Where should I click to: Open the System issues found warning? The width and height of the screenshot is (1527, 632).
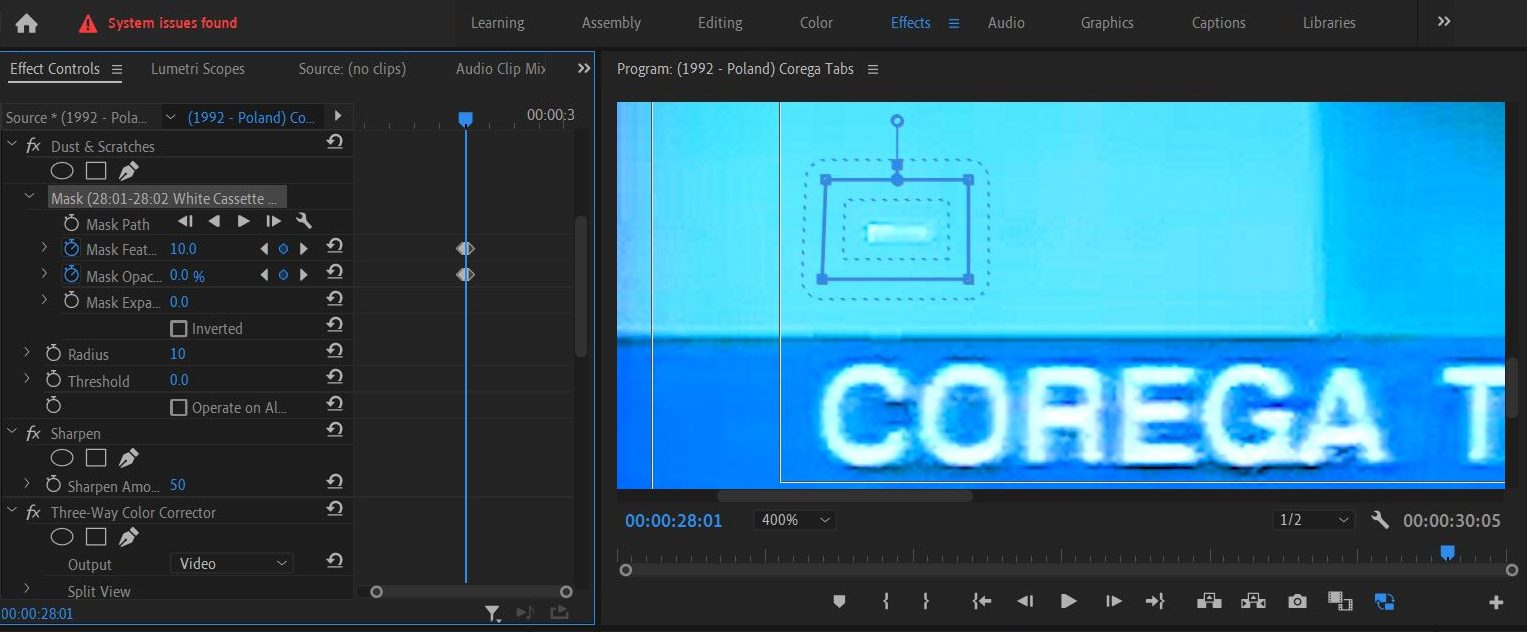click(x=158, y=23)
